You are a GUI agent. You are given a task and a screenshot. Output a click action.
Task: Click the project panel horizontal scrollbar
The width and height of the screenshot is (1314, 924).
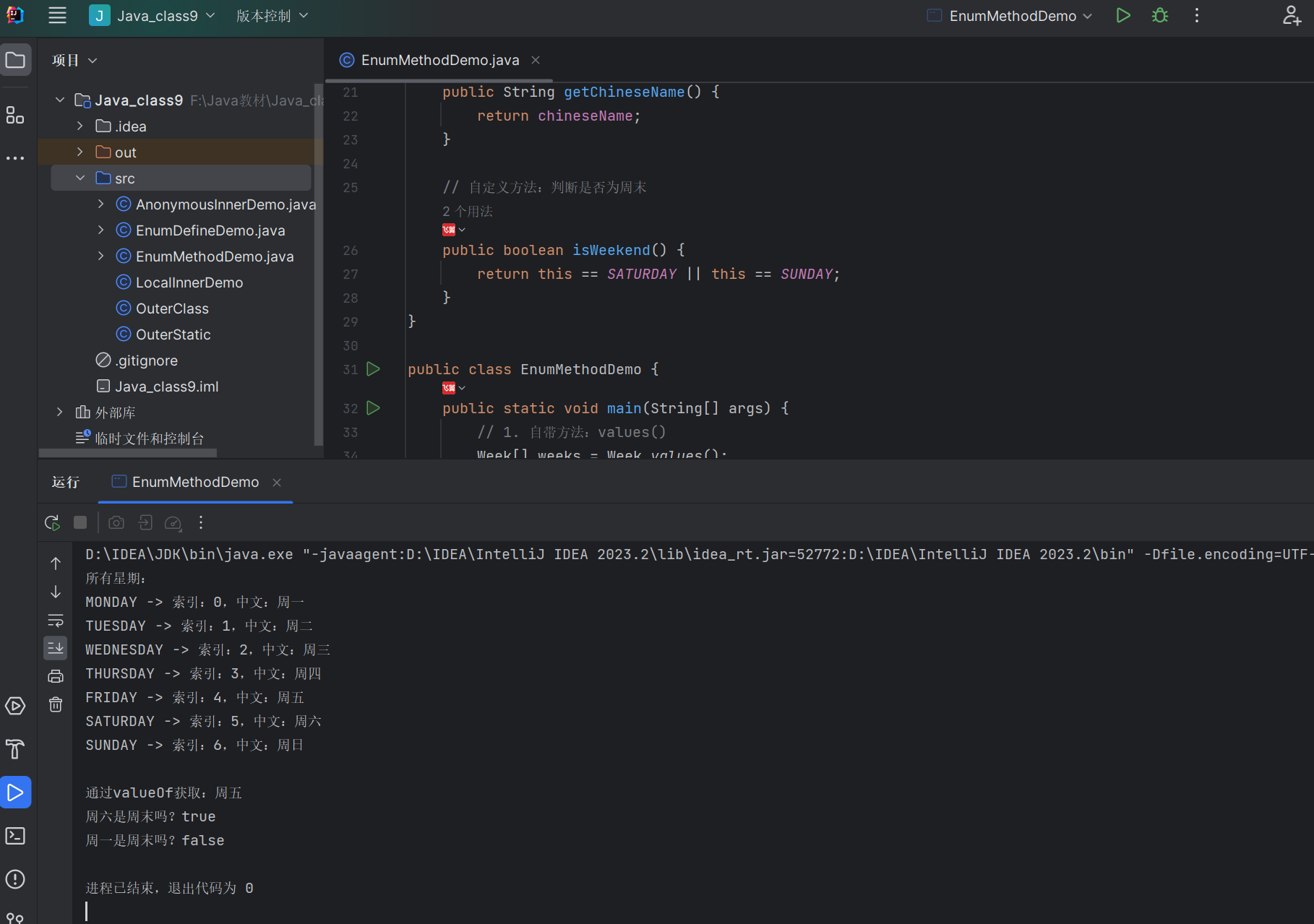[128, 453]
